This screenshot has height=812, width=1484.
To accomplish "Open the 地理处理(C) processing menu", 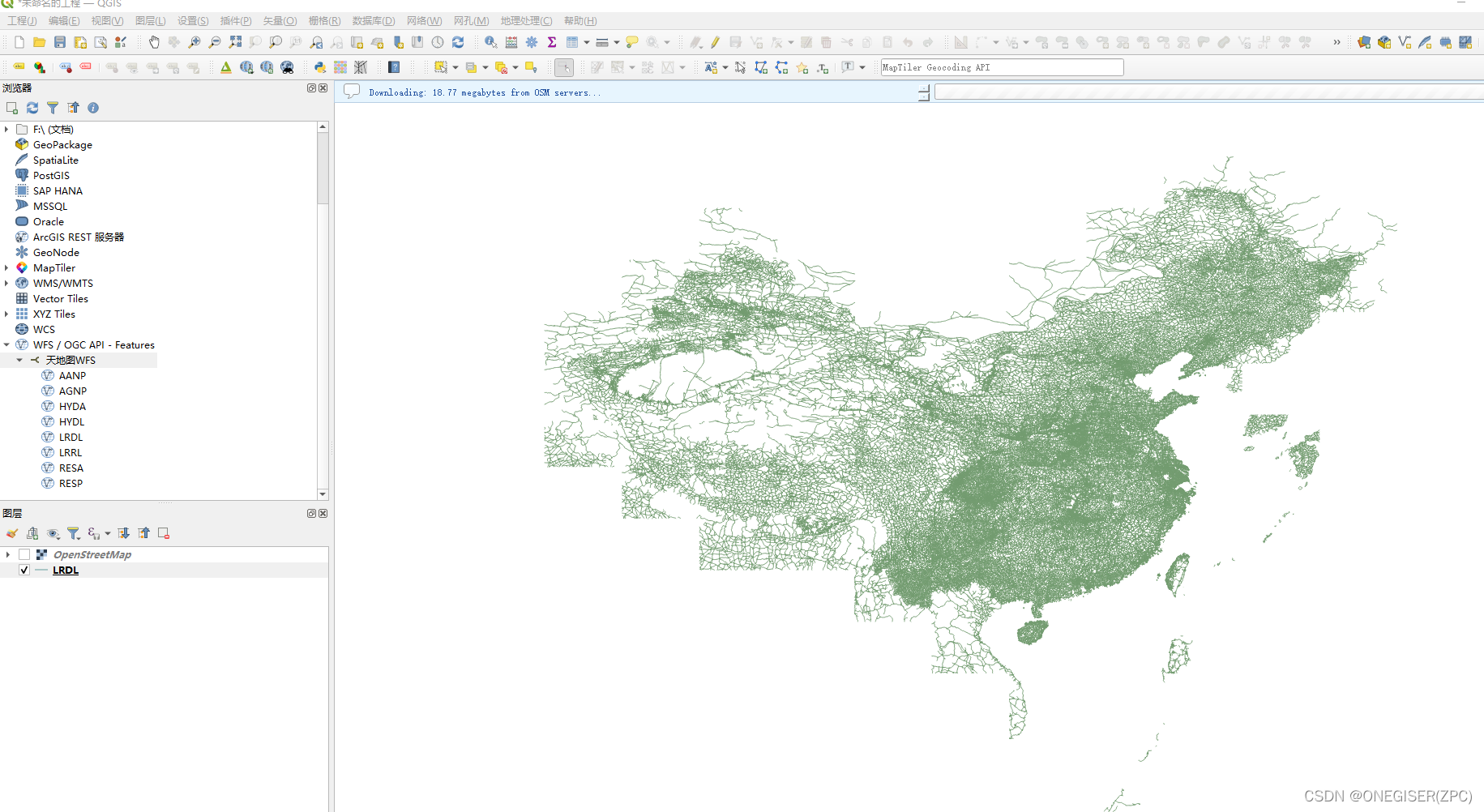I will 526,21.
